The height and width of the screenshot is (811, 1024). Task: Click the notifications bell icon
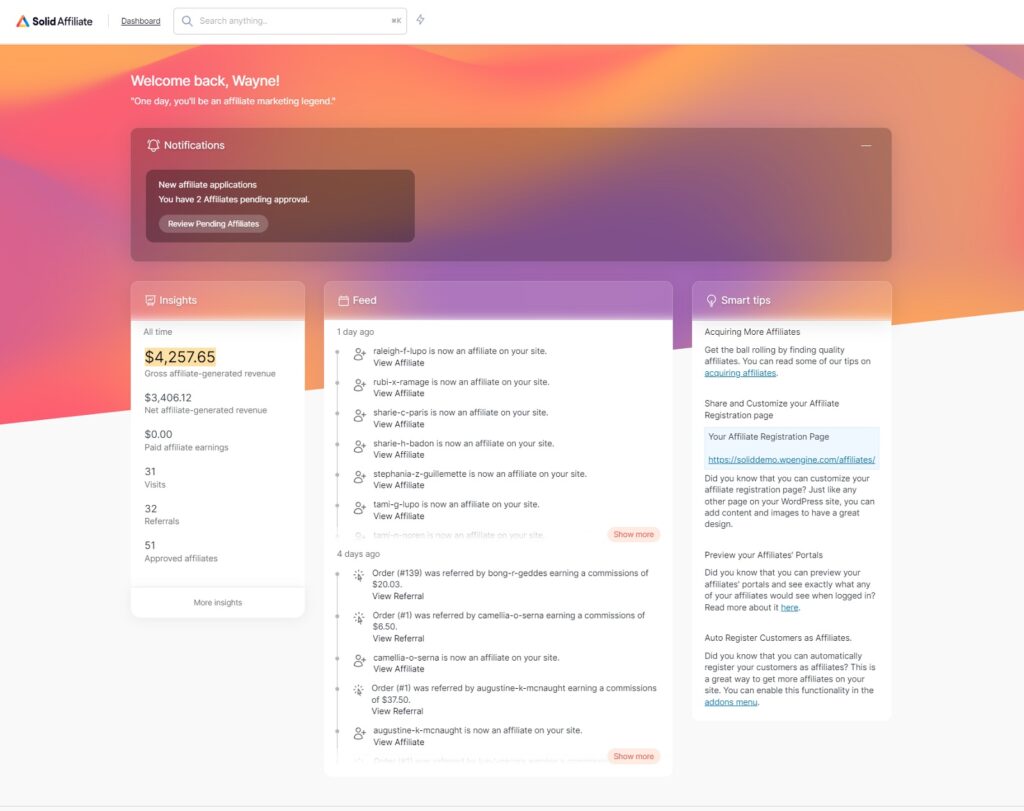153,145
